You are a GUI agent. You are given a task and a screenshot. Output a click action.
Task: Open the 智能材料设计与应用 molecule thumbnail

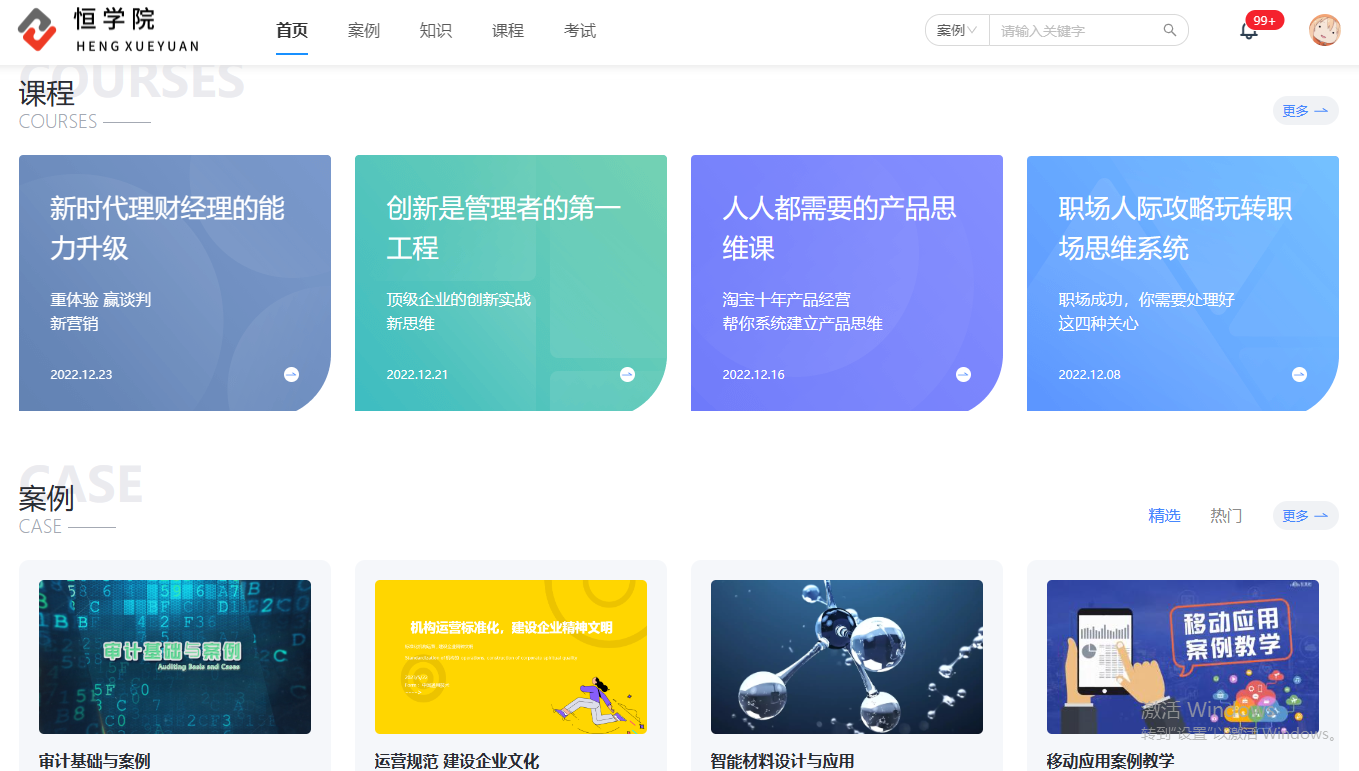point(847,657)
